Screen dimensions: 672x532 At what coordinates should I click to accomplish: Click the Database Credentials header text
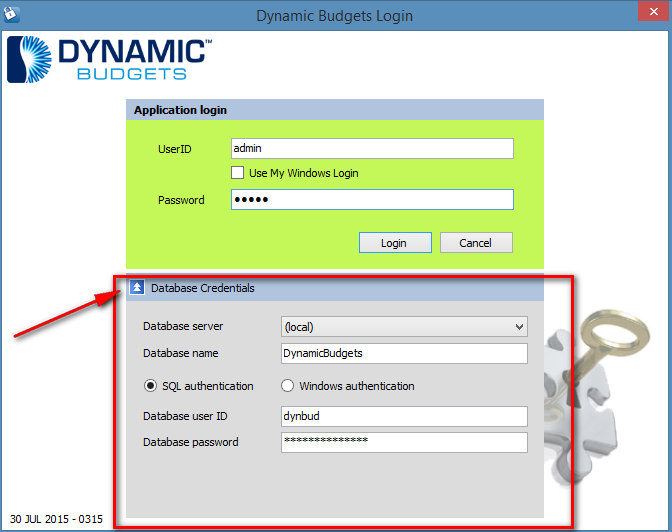click(x=203, y=288)
